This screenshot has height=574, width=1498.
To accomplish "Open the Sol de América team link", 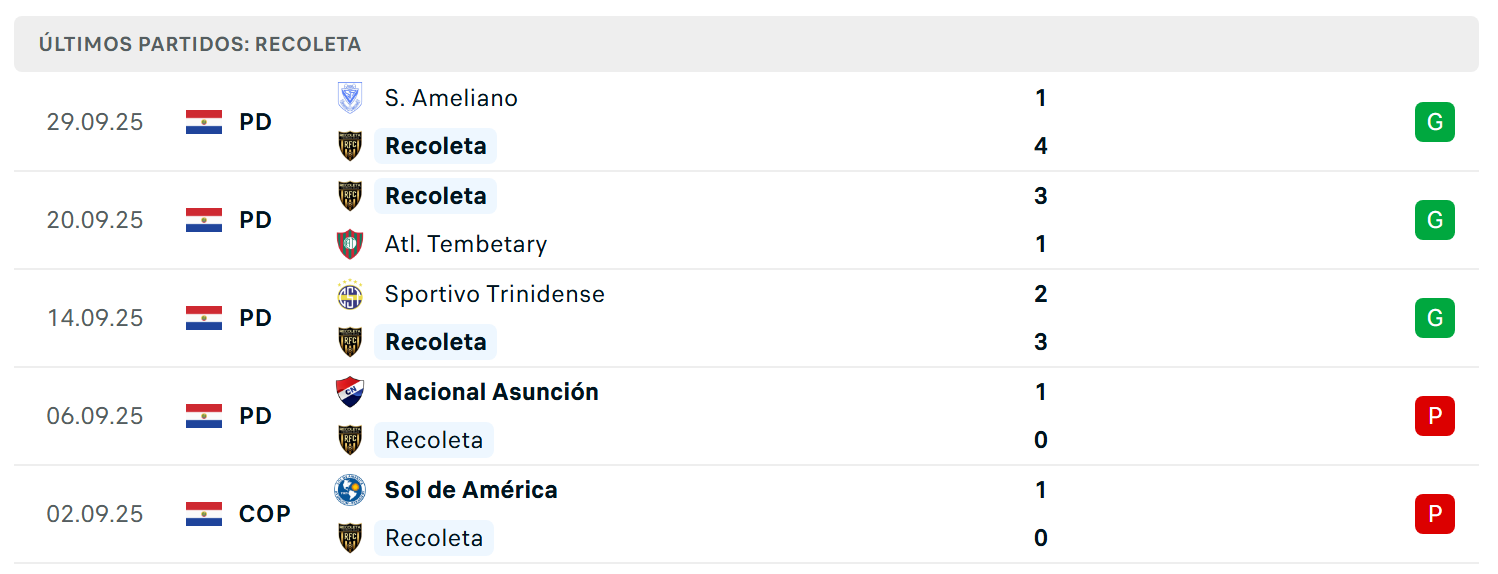I will pos(471,490).
